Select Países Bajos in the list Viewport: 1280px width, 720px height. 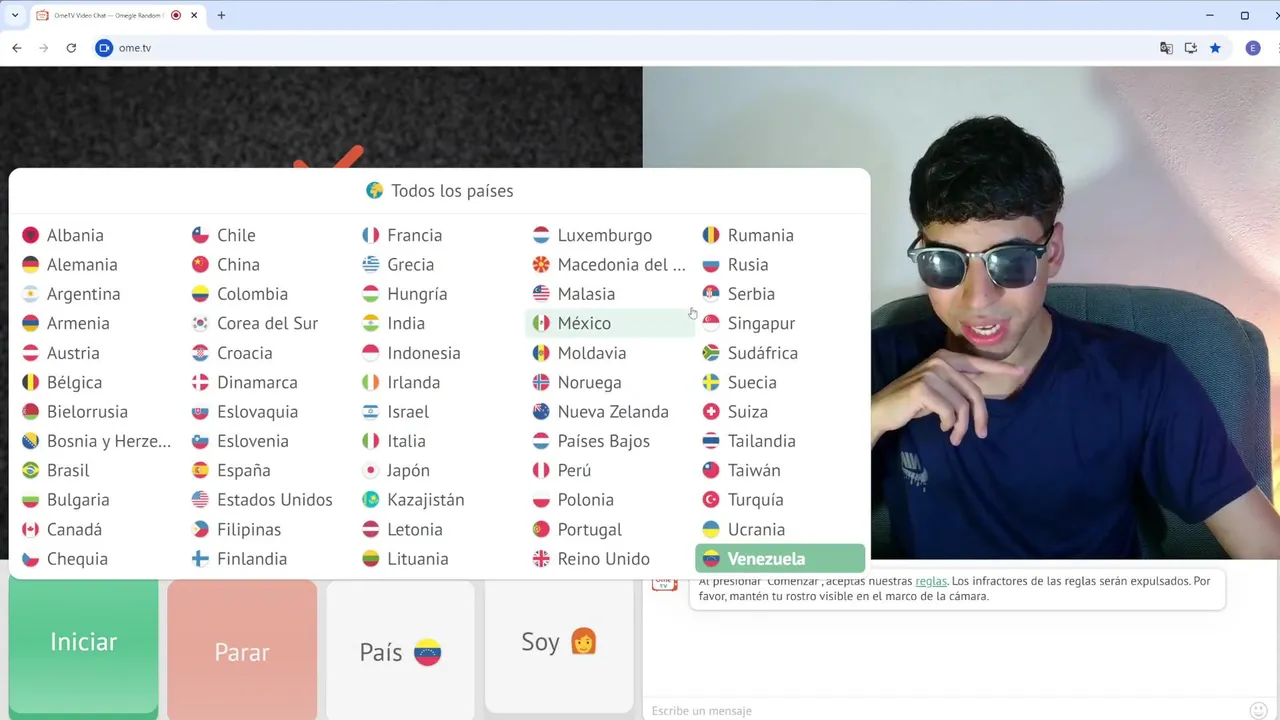click(x=610, y=441)
